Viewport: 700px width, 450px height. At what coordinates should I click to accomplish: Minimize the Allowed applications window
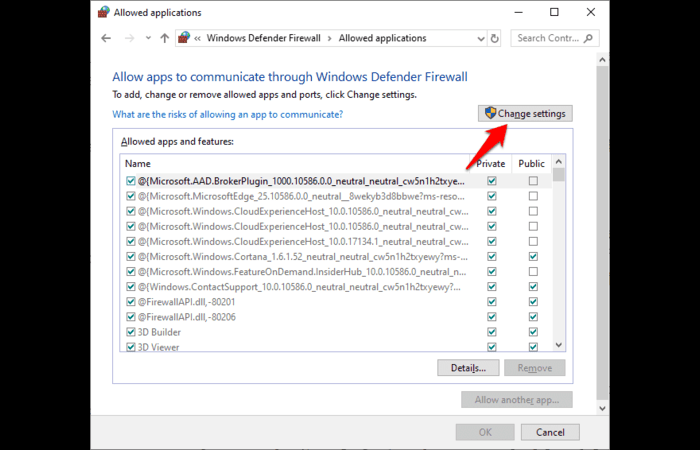(517, 12)
